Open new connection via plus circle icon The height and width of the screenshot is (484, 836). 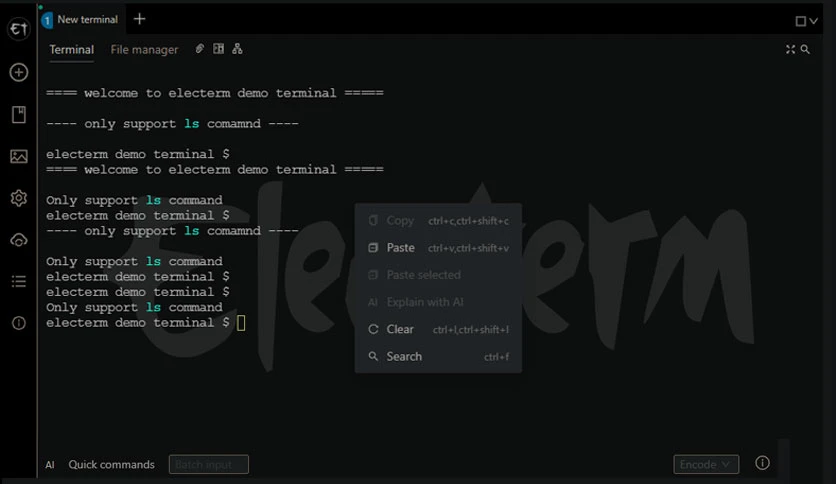point(19,72)
